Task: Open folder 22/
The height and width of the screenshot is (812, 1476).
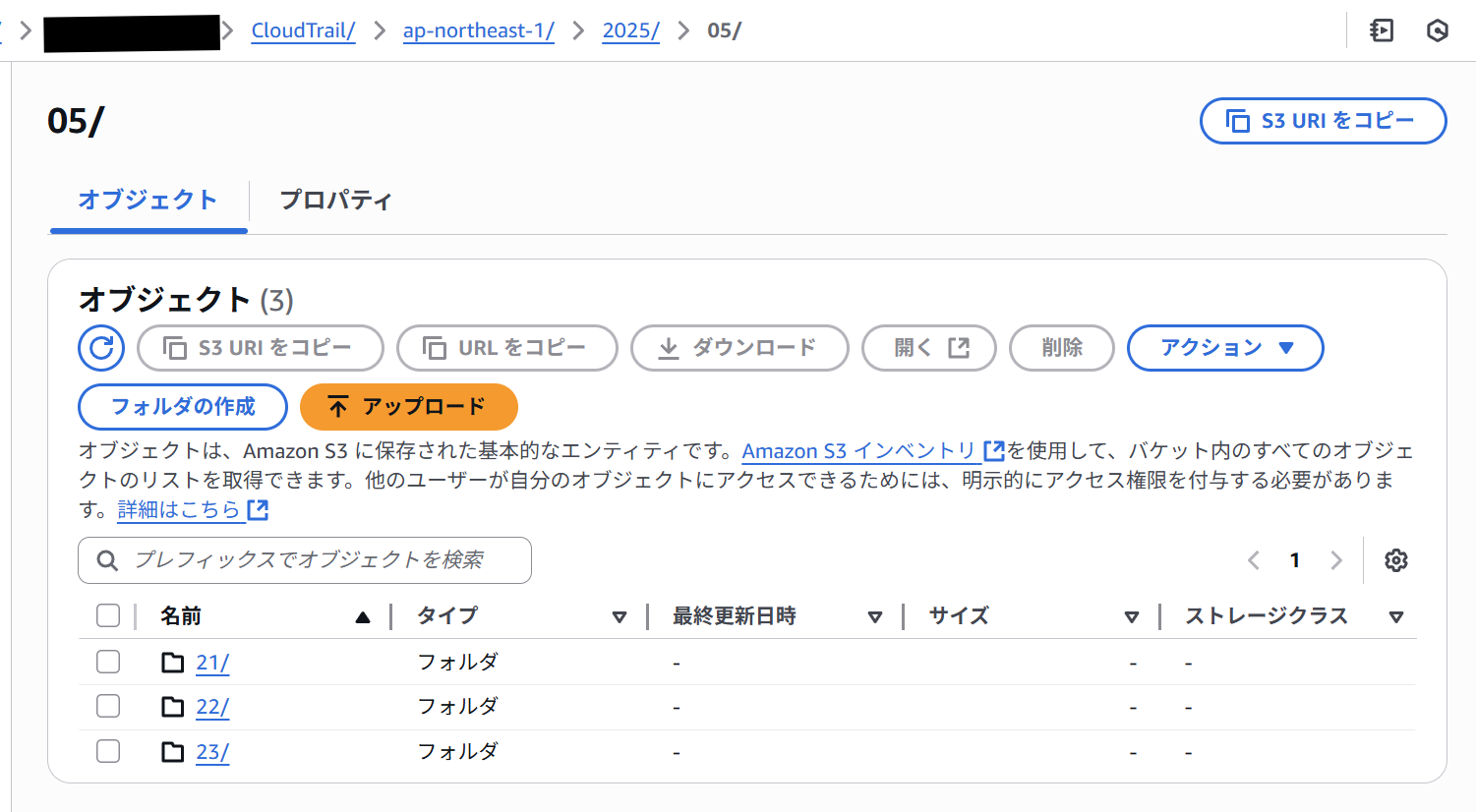Action: point(212,707)
